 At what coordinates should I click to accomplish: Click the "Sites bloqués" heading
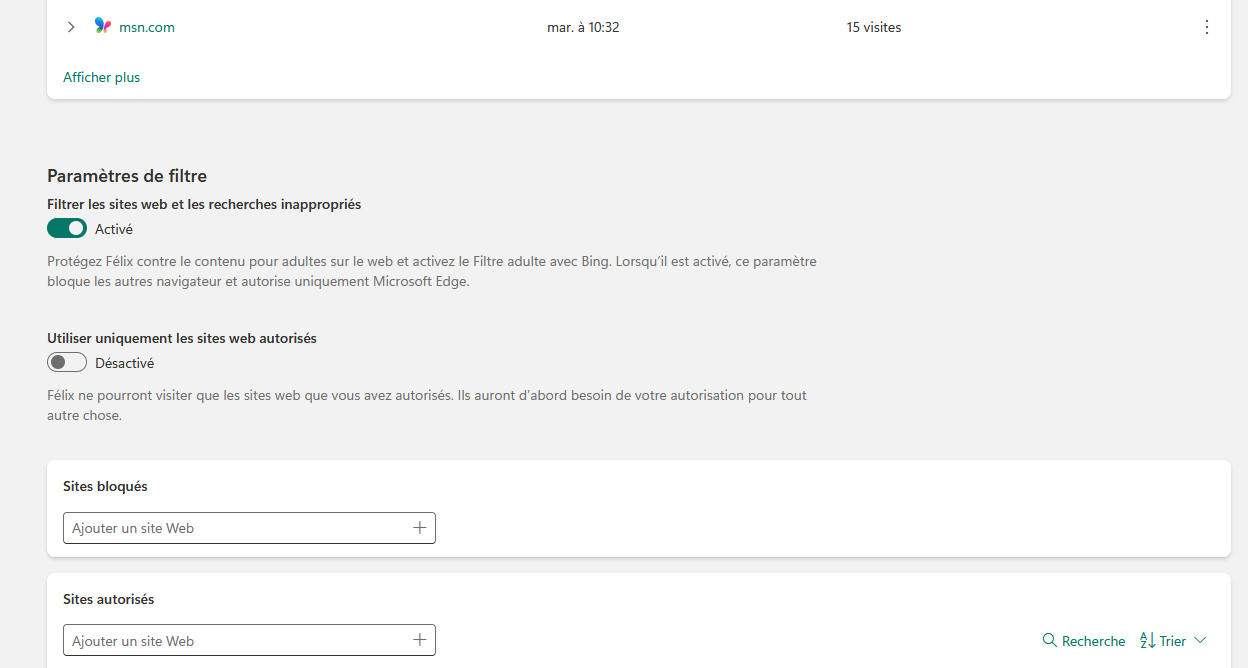coord(105,486)
